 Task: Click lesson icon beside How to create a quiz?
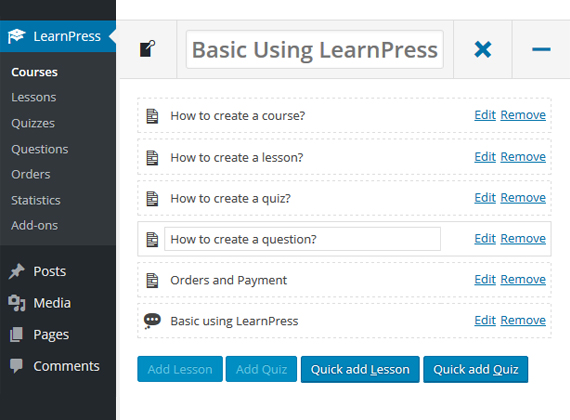tap(152, 199)
